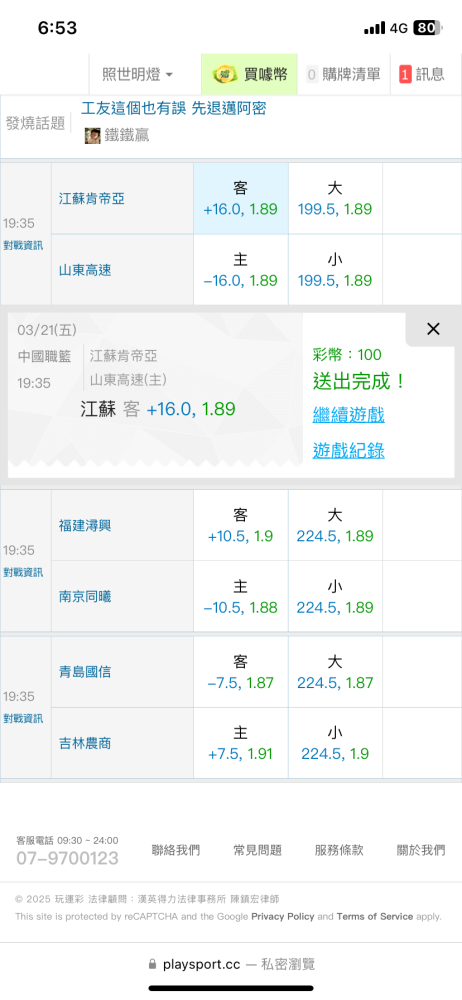The image size is (462, 1000).
Task: Open hot topic 工友這個也有誤 link
Action: 174,108
